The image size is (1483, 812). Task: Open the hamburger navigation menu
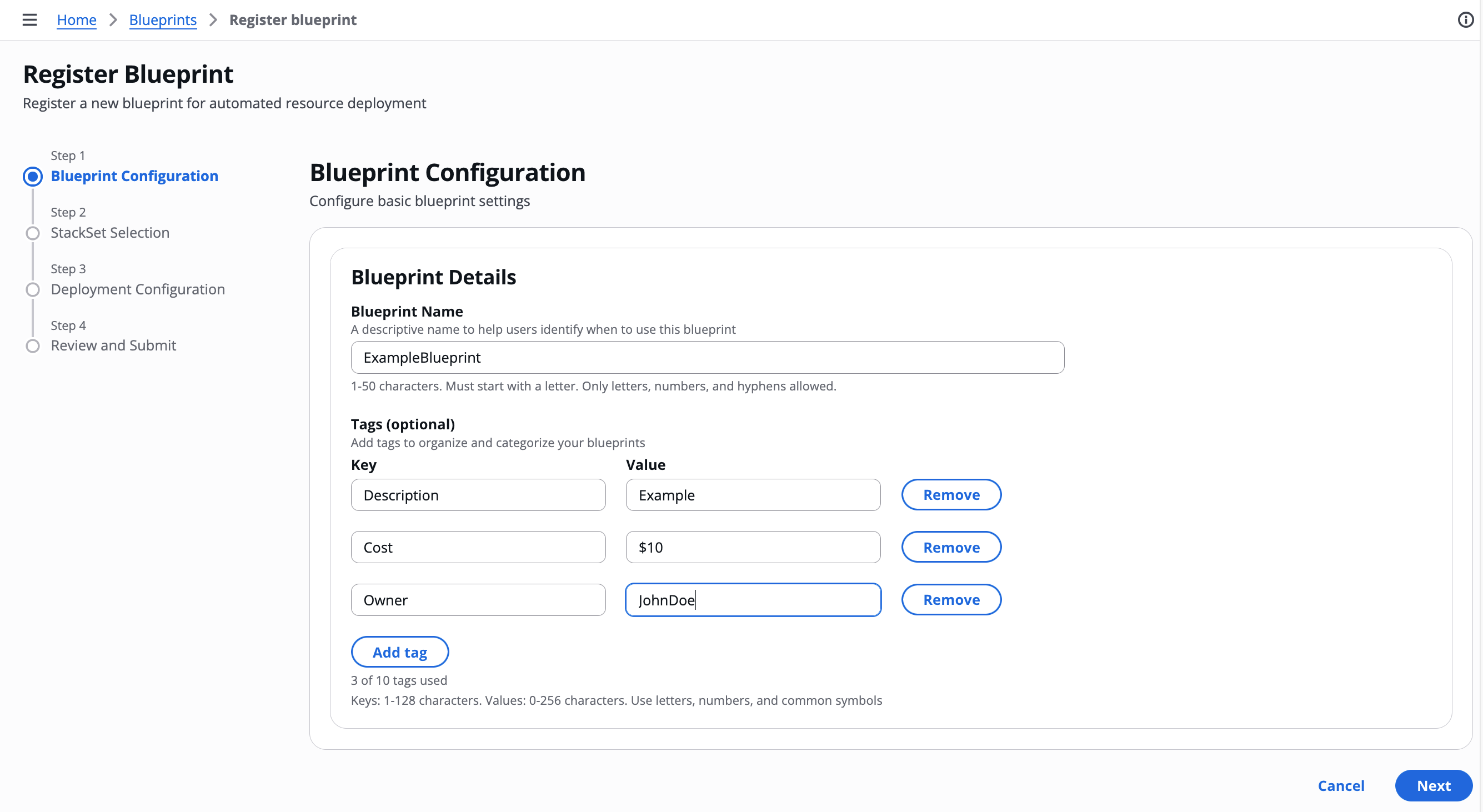(29, 19)
